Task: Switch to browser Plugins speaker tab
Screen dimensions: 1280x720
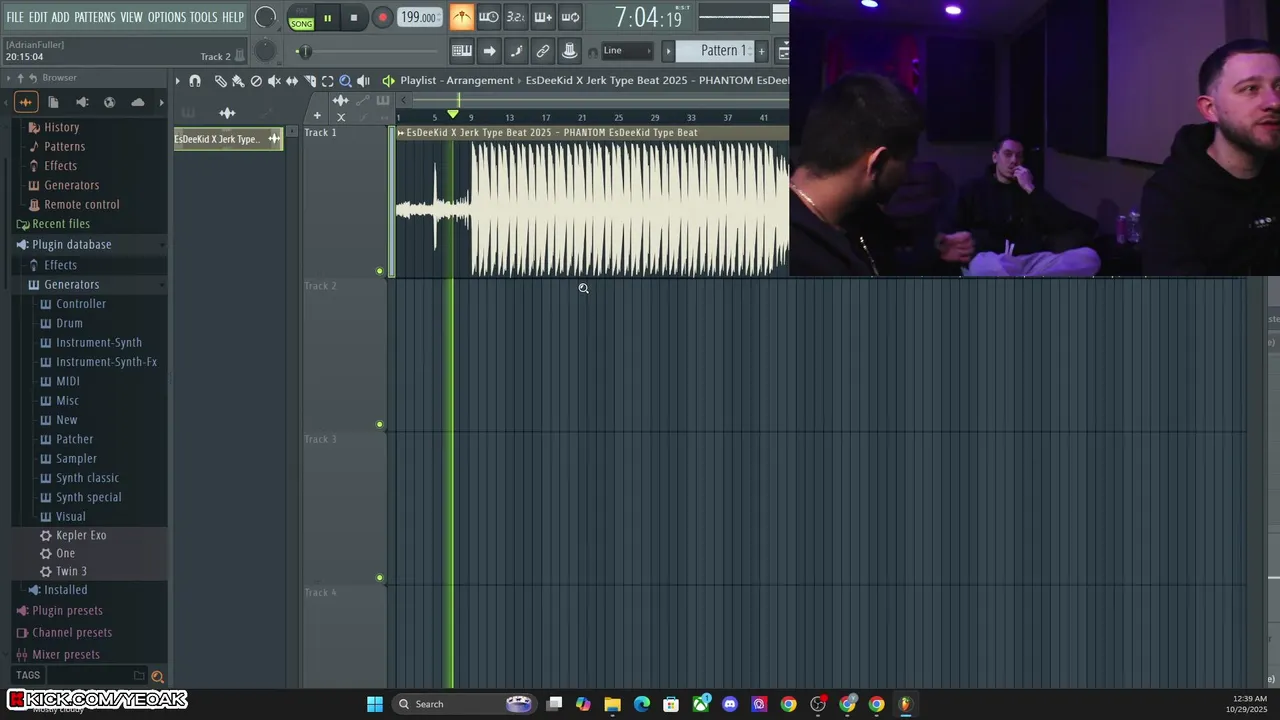Action: point(82,102)
